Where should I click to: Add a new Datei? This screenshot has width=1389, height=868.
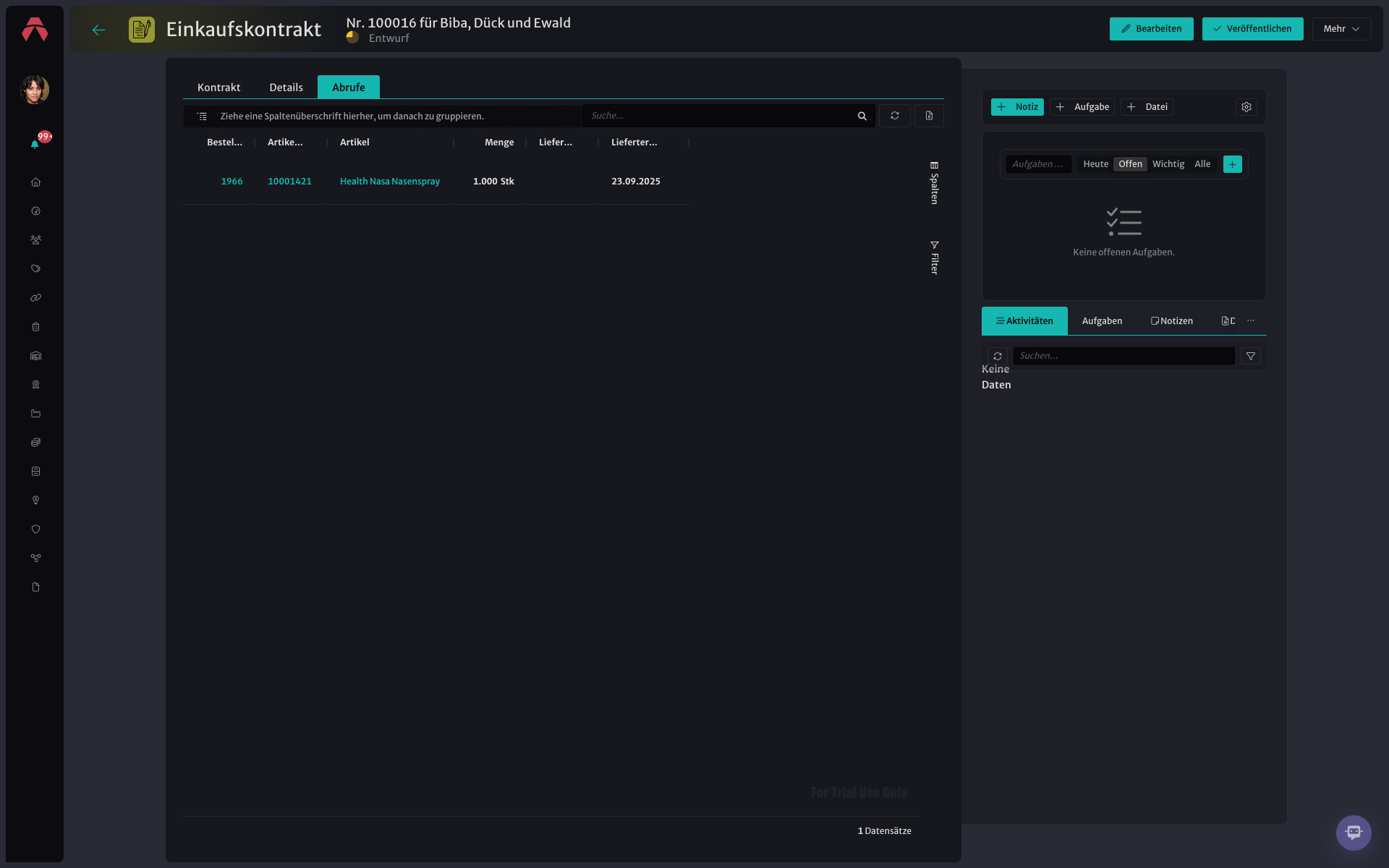(x=1147, y=107)
